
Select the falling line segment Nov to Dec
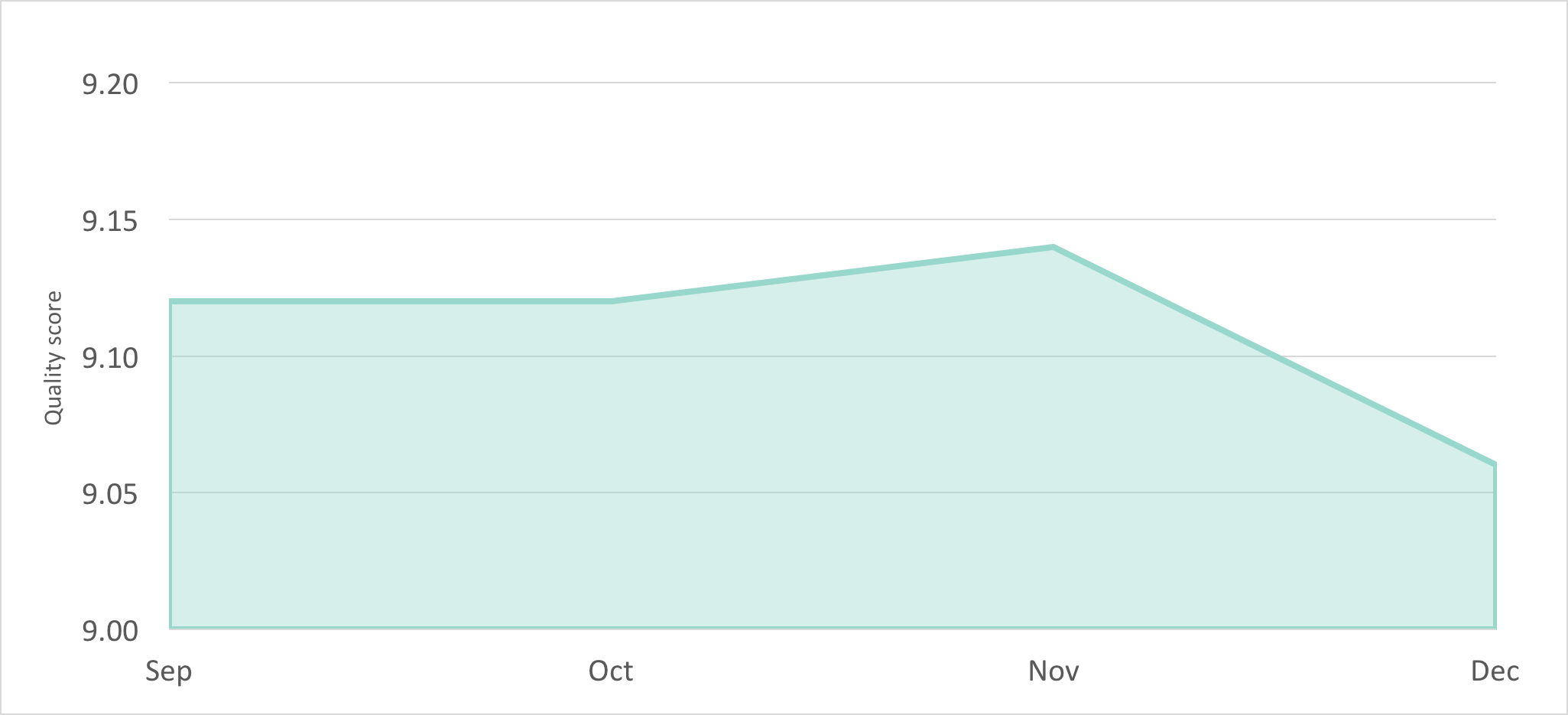coord(1274,356)
